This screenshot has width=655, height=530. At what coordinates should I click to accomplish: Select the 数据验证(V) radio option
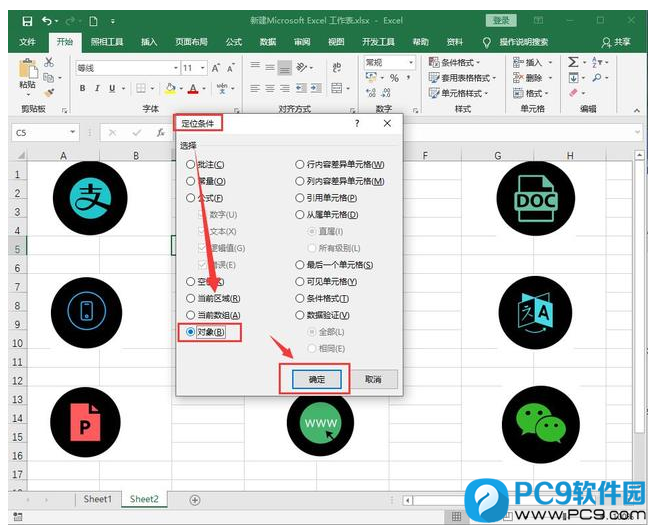tap(322, 315)
